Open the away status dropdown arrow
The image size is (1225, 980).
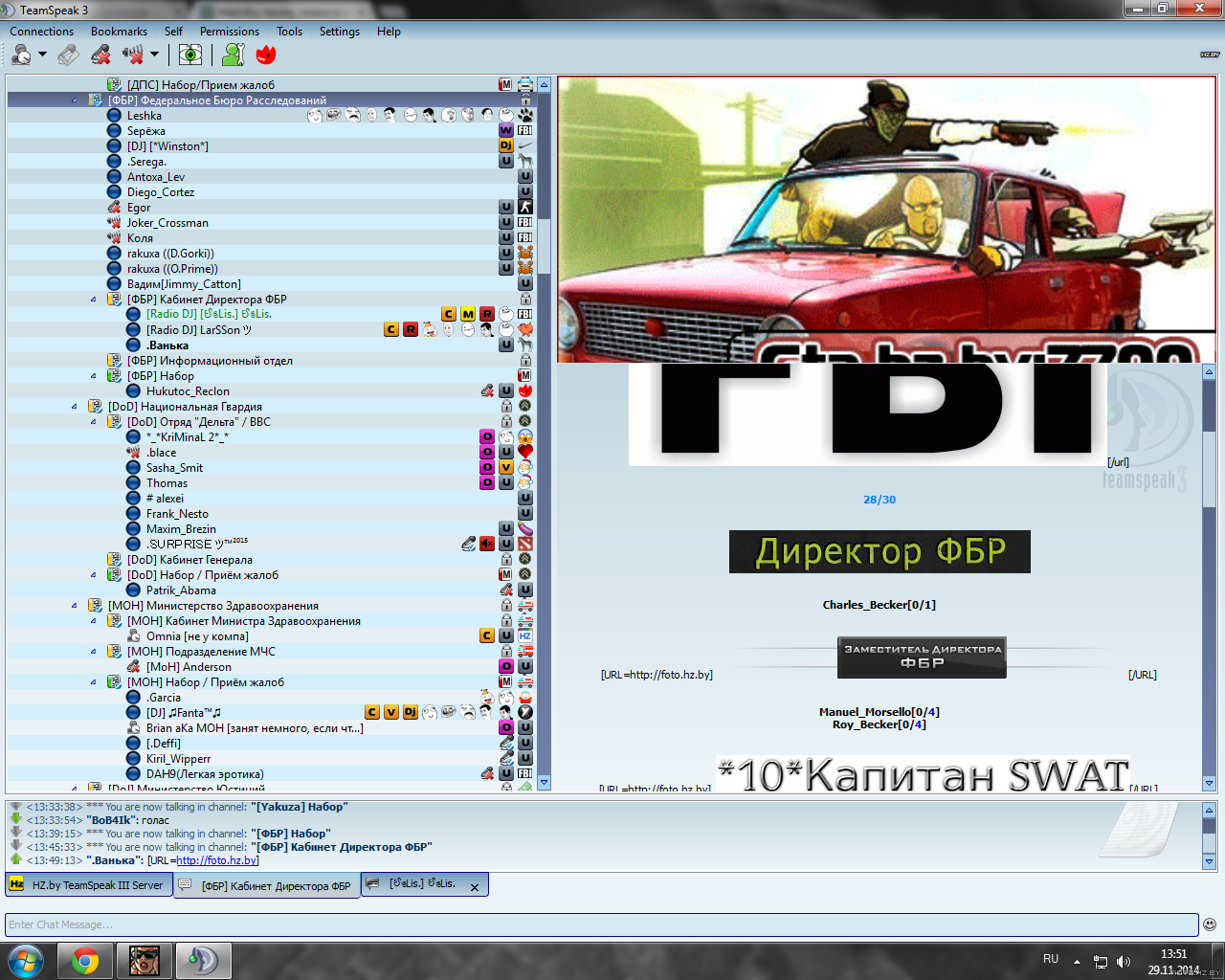(x=43, y=55)
